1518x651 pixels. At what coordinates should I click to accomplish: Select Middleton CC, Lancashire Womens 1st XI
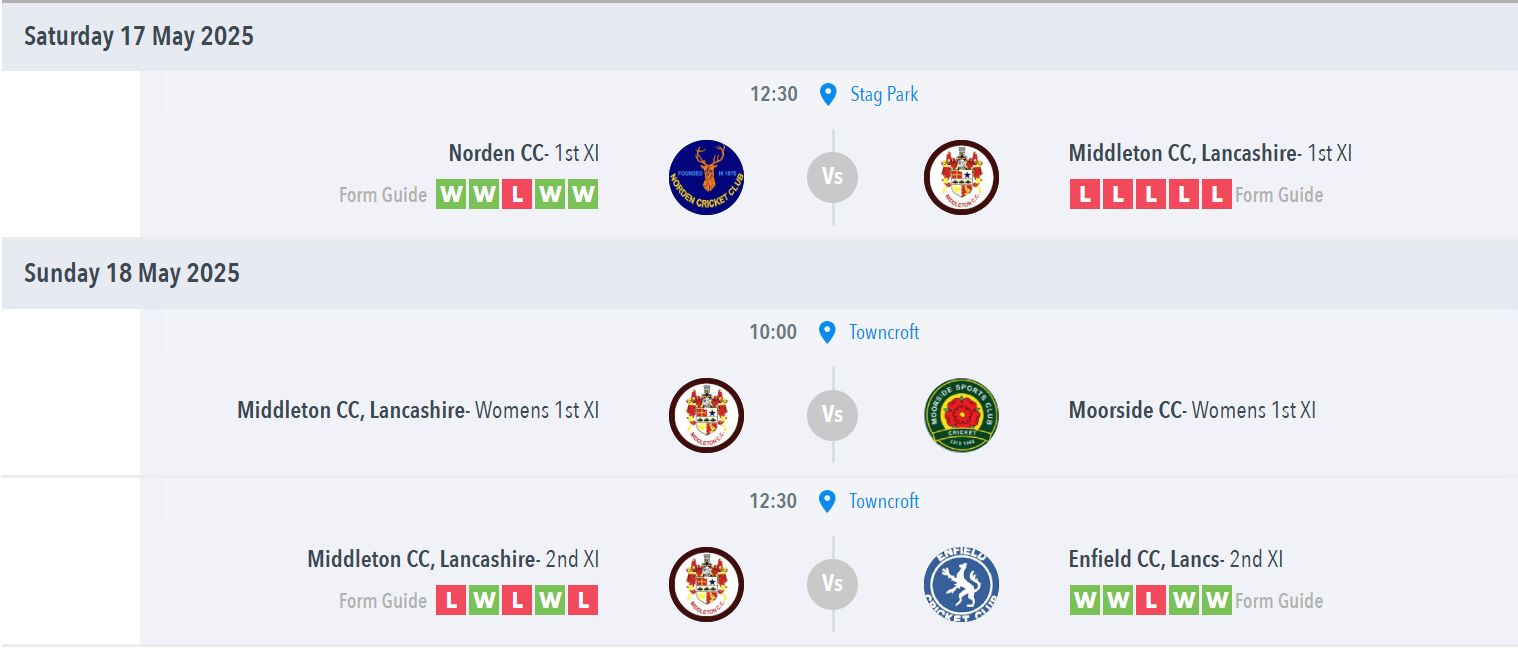(418, 410)
